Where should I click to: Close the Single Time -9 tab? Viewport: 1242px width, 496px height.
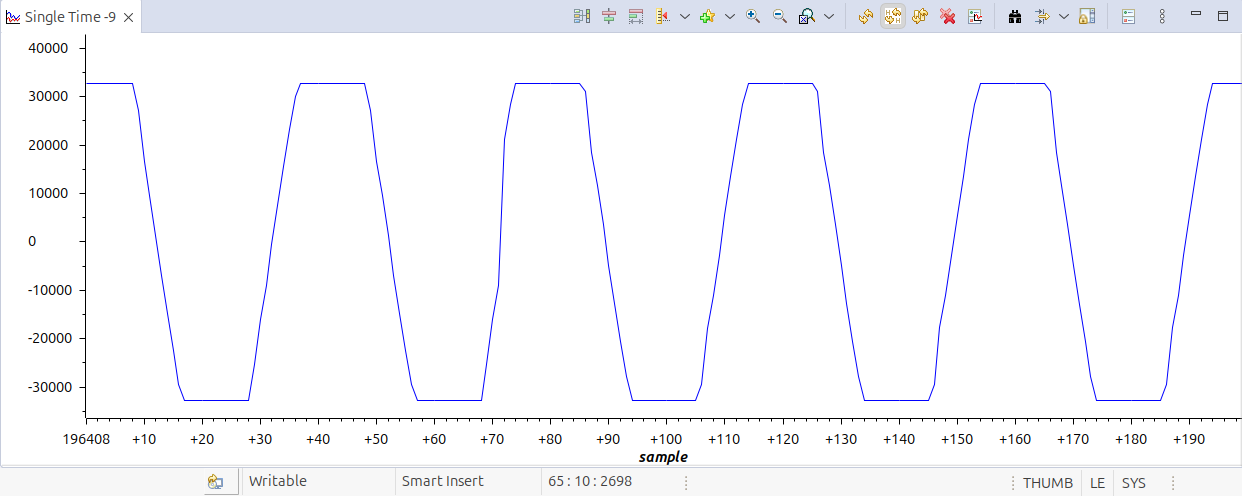pos(128,17)
